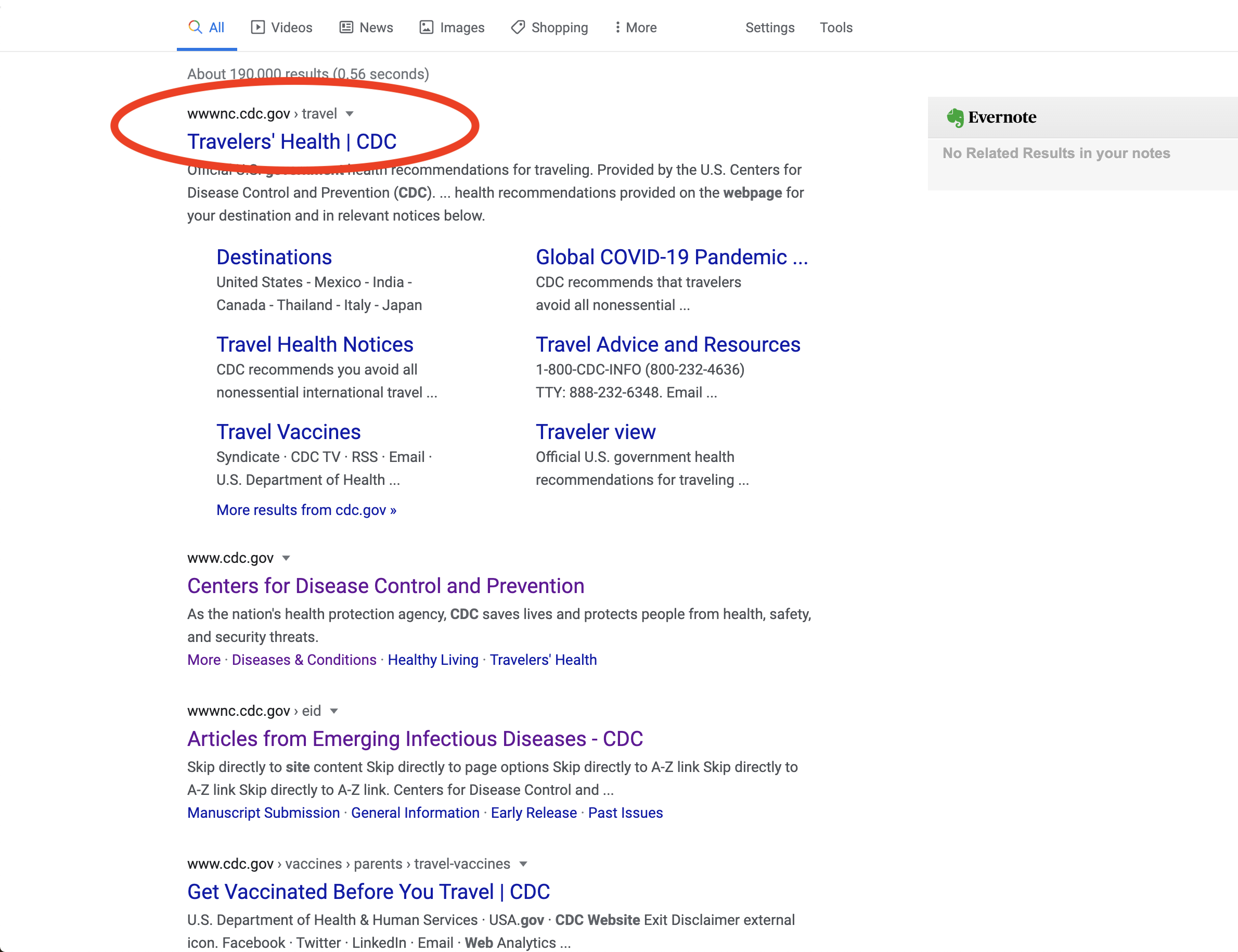Open Get Vaccinated Before You Travel result
The height and width of the screenshot is (952, 1238).
368,892
